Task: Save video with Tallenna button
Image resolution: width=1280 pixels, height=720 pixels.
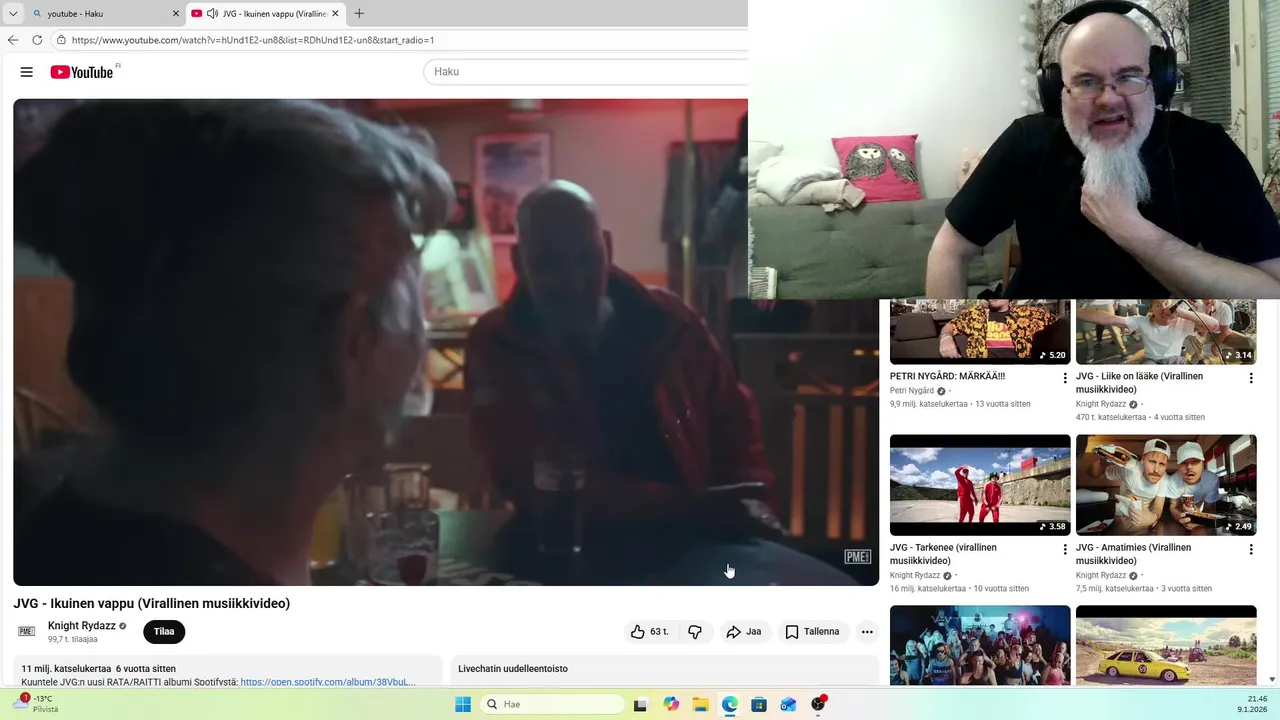Action: point(813,632)
